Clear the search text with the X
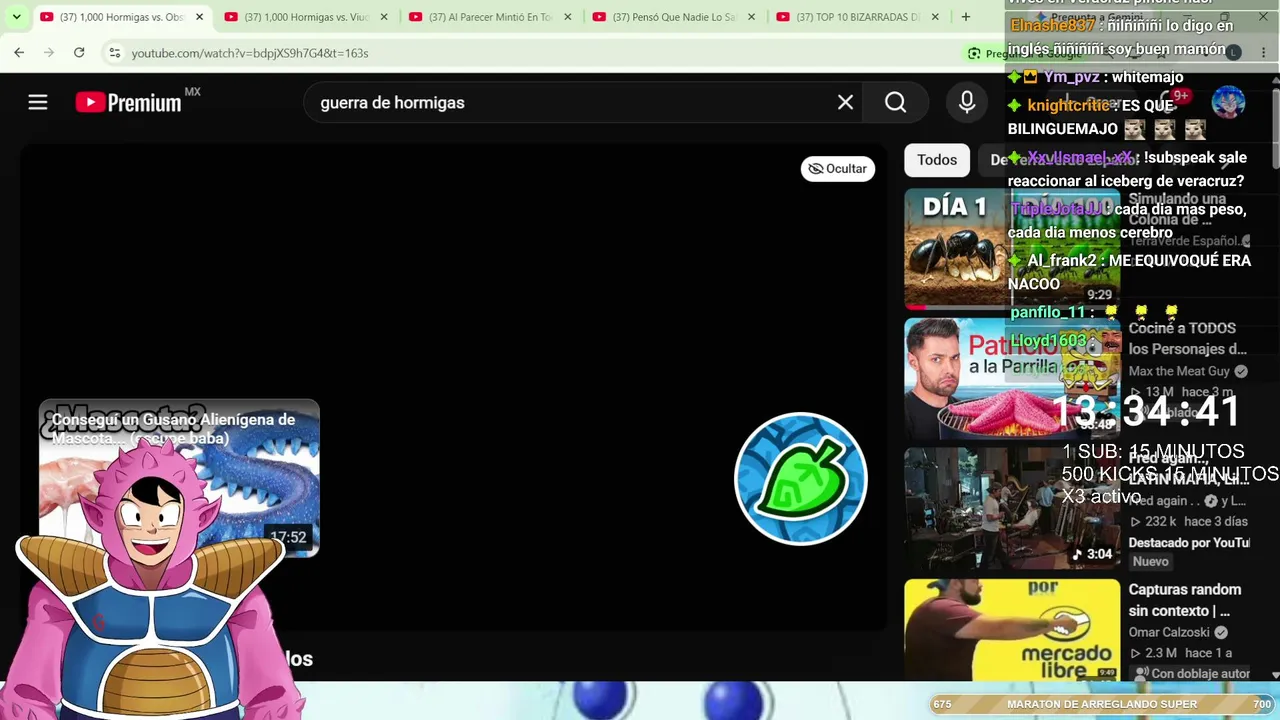Image resolution: width=1280 pixels, height=720 pixels. pos(845,102)
